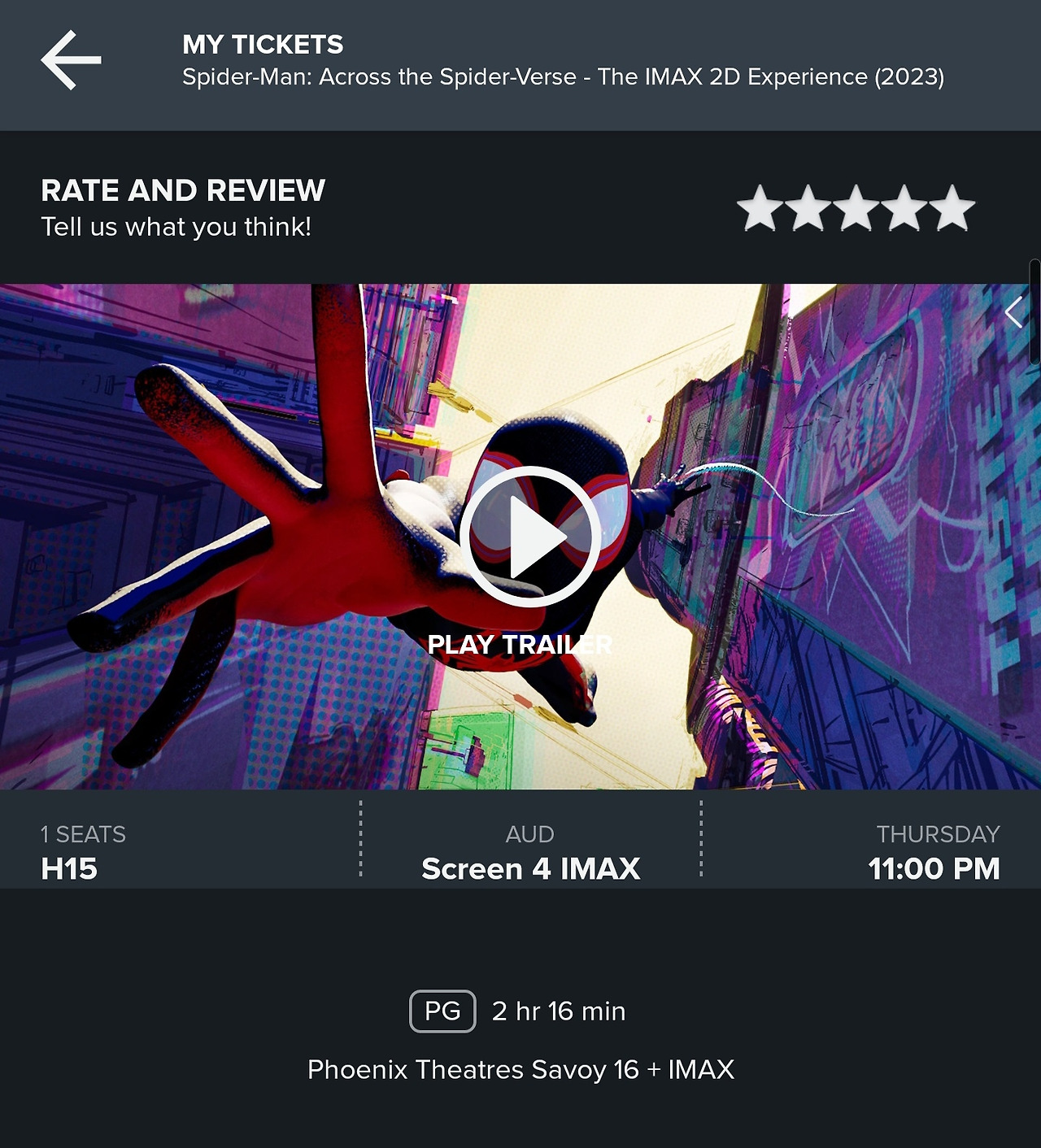Select the Screen 4 IMAX auditorium info
Image resolution: width=1041 pixels, height=1148 pixels.
tap(530, 869)
